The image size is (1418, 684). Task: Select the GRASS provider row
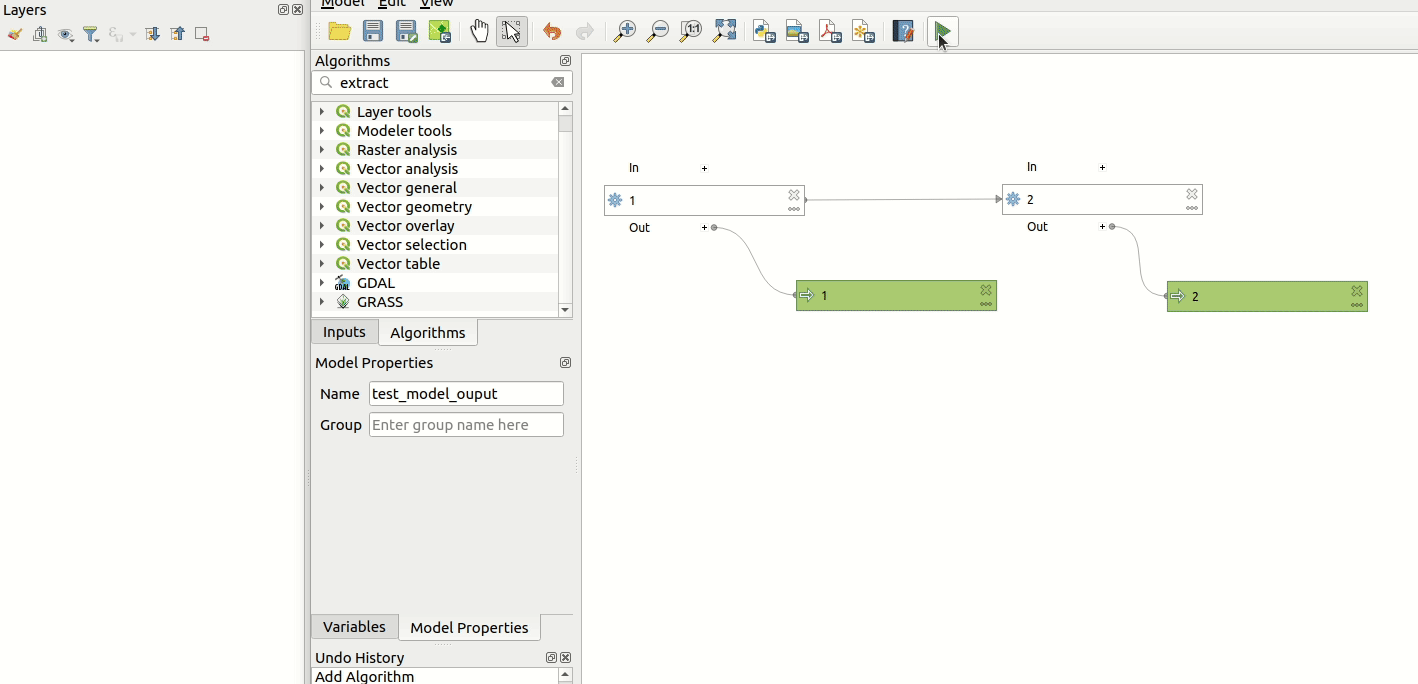pyautogui.click(x=435, y=302)
